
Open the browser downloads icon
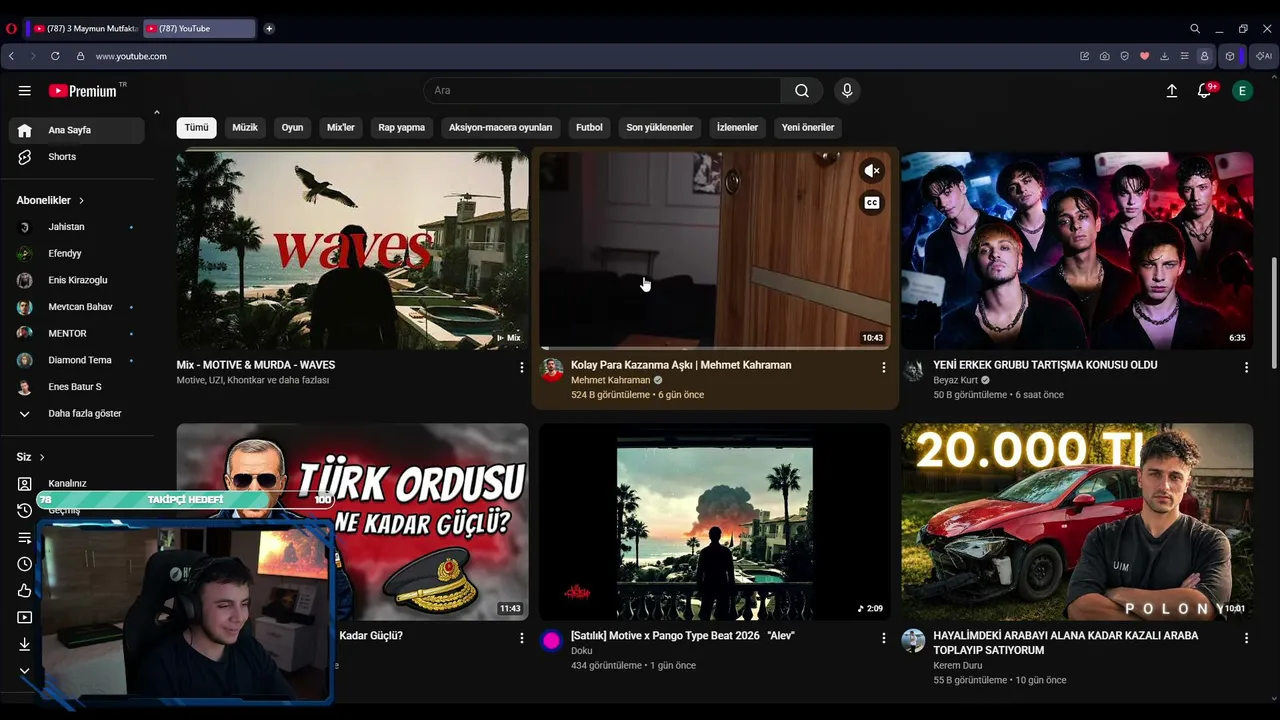click(1164, 56)
